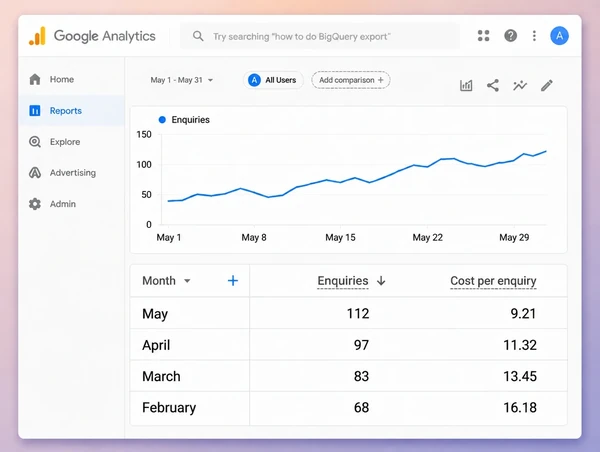This screenshot has height=452, width=600.
Task: Open the Google apps grid icon
Action: point(483,36)
